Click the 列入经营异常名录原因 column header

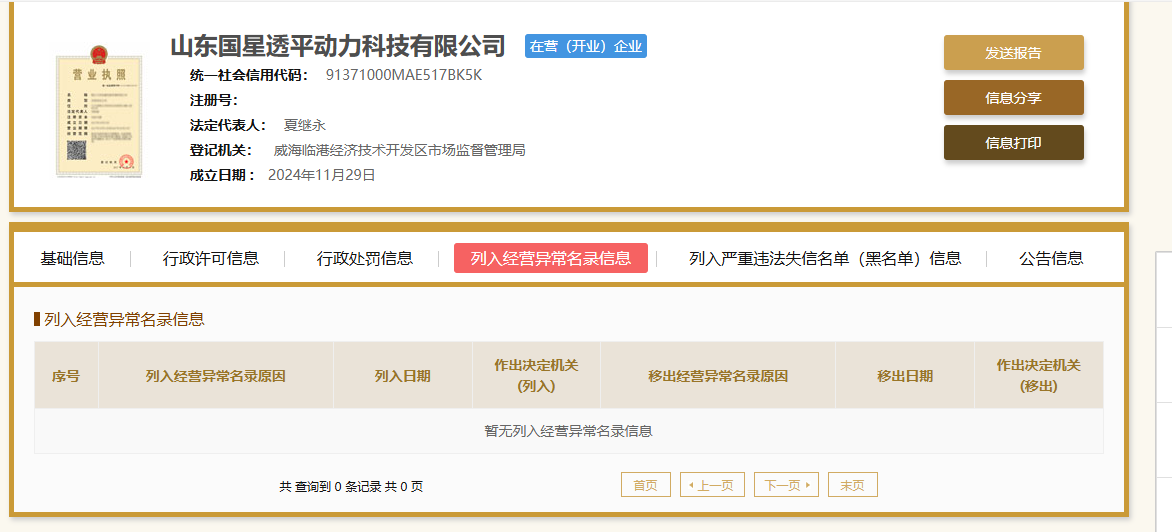point(215,376)
